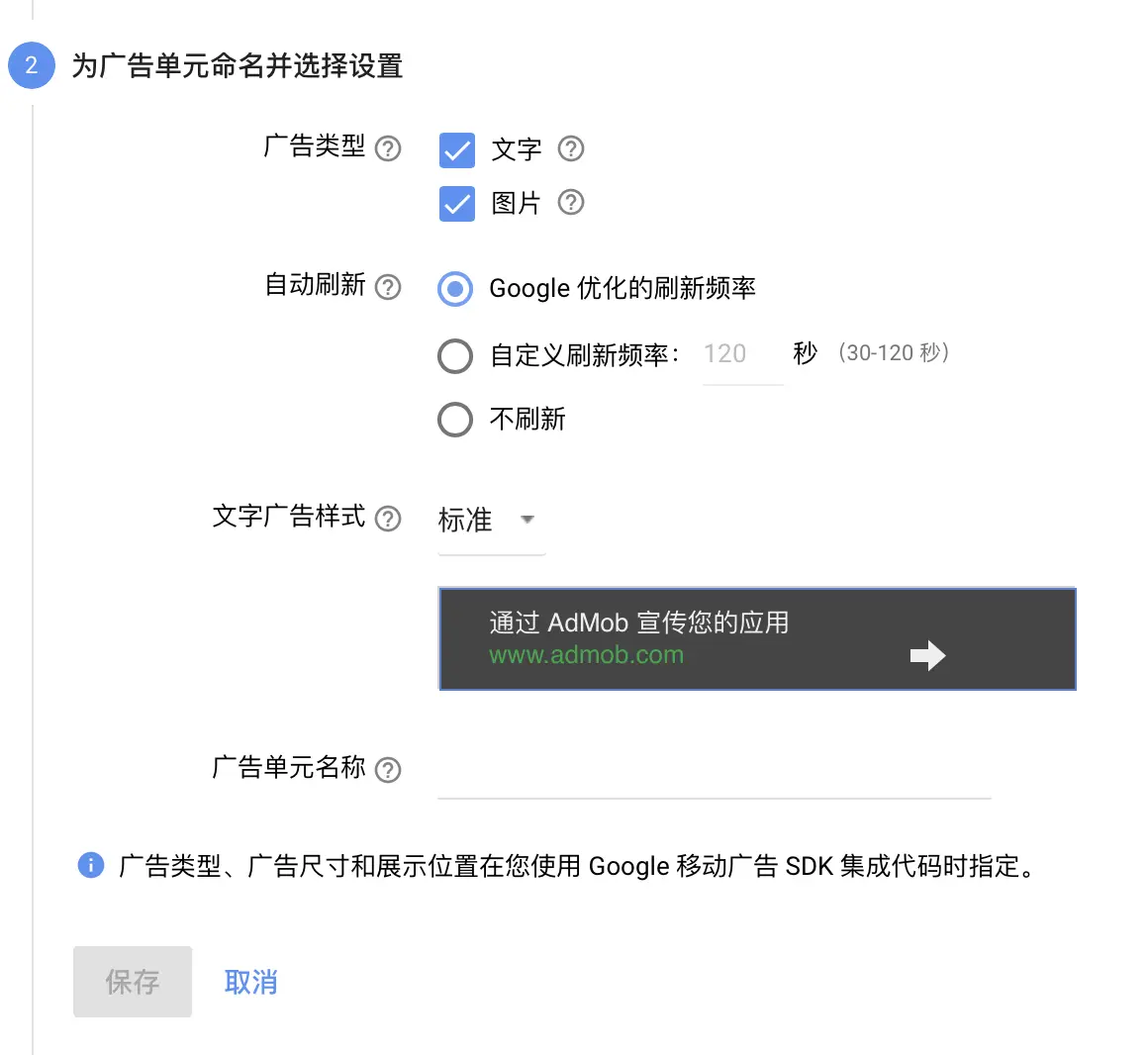Click the blue info icon near the SDK note
Screen dimensions: 1148x1055
pos(90,865)
